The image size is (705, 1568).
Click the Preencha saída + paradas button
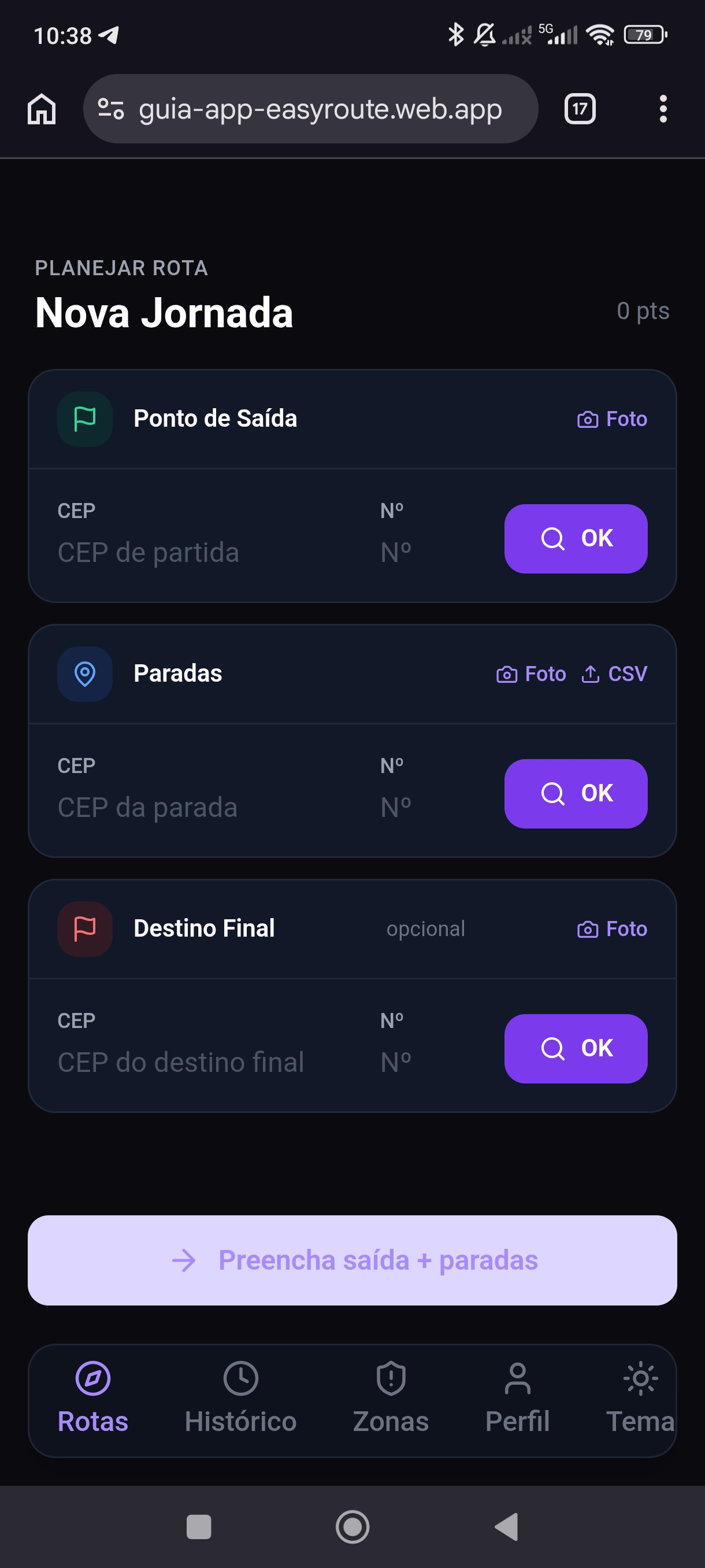click(x=352, y=1260)
